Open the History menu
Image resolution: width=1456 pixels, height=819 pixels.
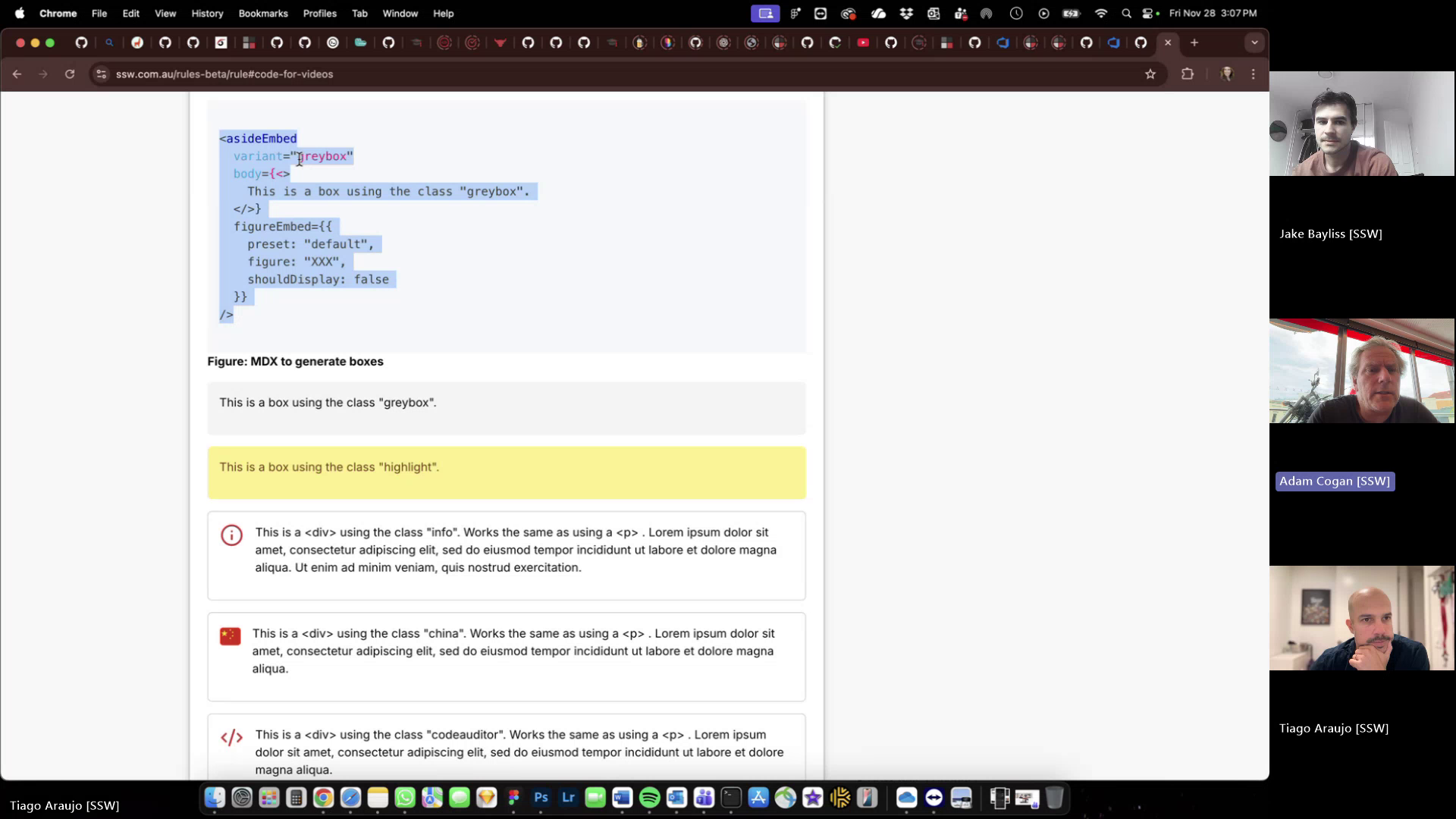coord(206,13)
